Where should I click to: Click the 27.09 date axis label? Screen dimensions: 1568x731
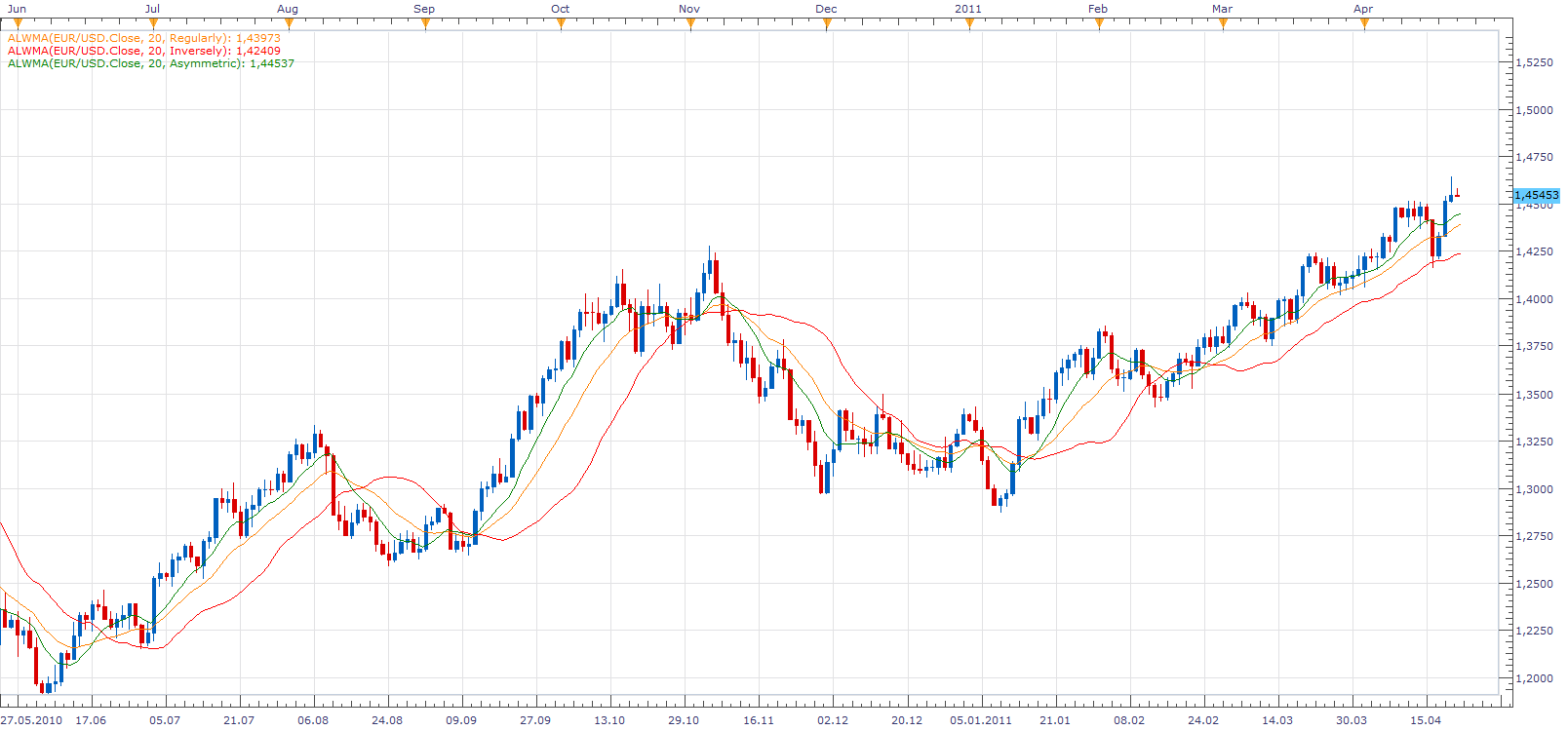pyautogui.click(x=535, y=720)
